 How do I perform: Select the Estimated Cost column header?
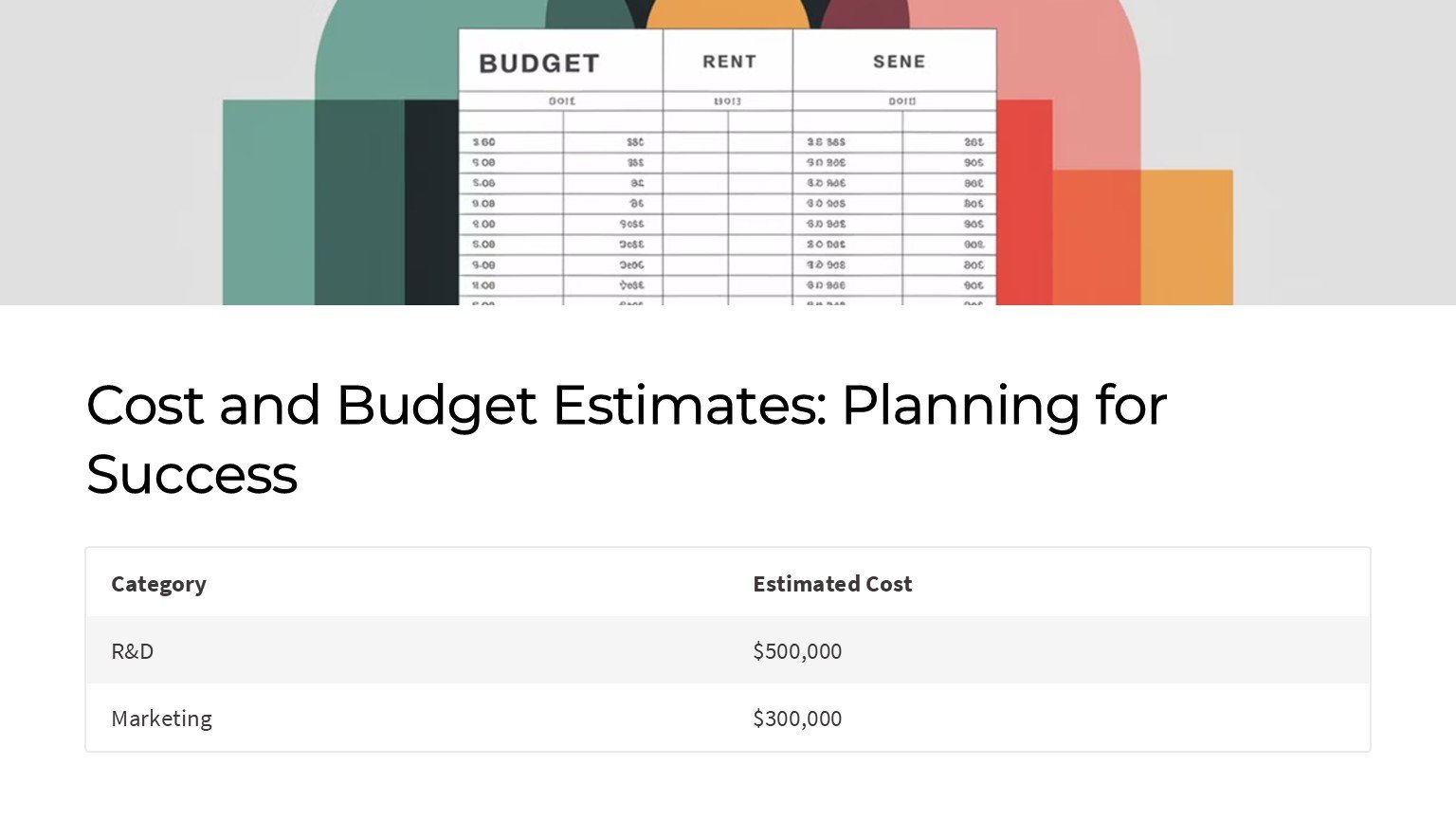click(832, 584)
